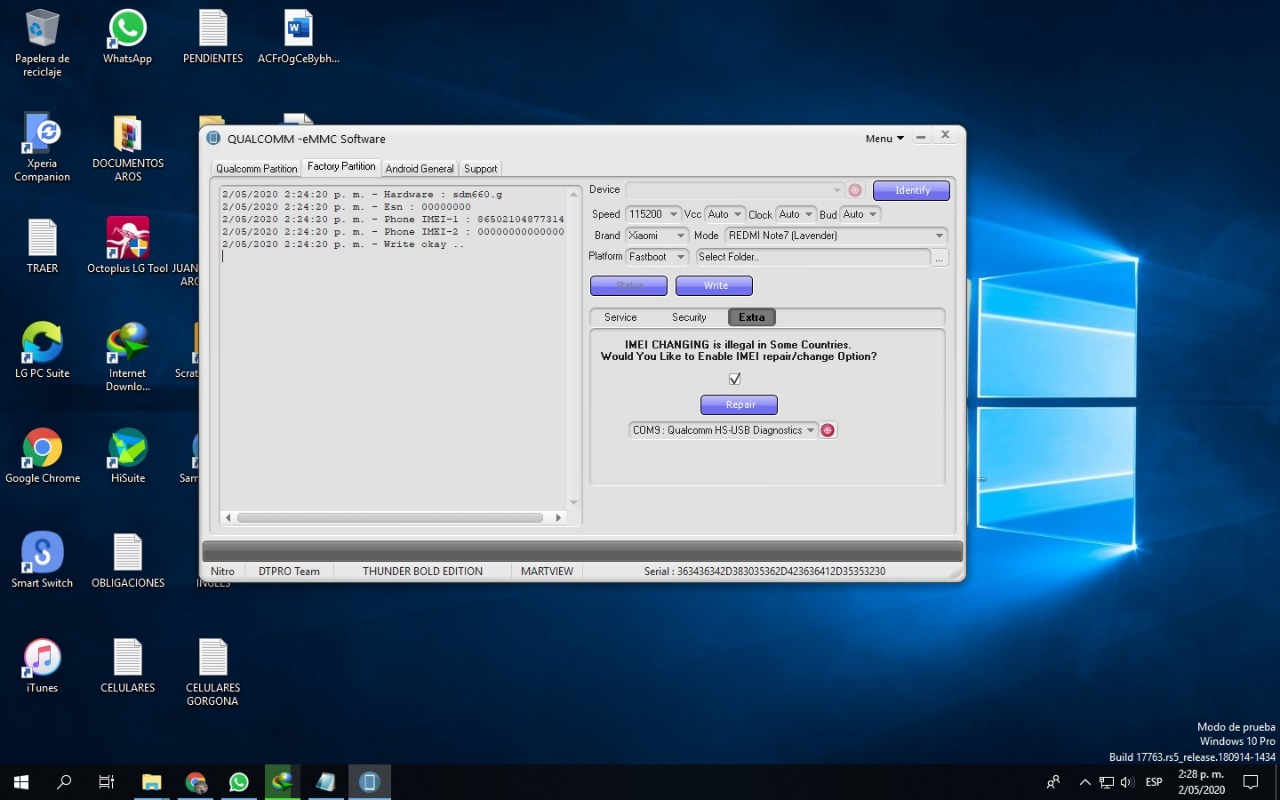Click the Write button
Image resolution: width=1280 pixels, height=800 pixels.
pyautogui.click(x=715, y=286)
